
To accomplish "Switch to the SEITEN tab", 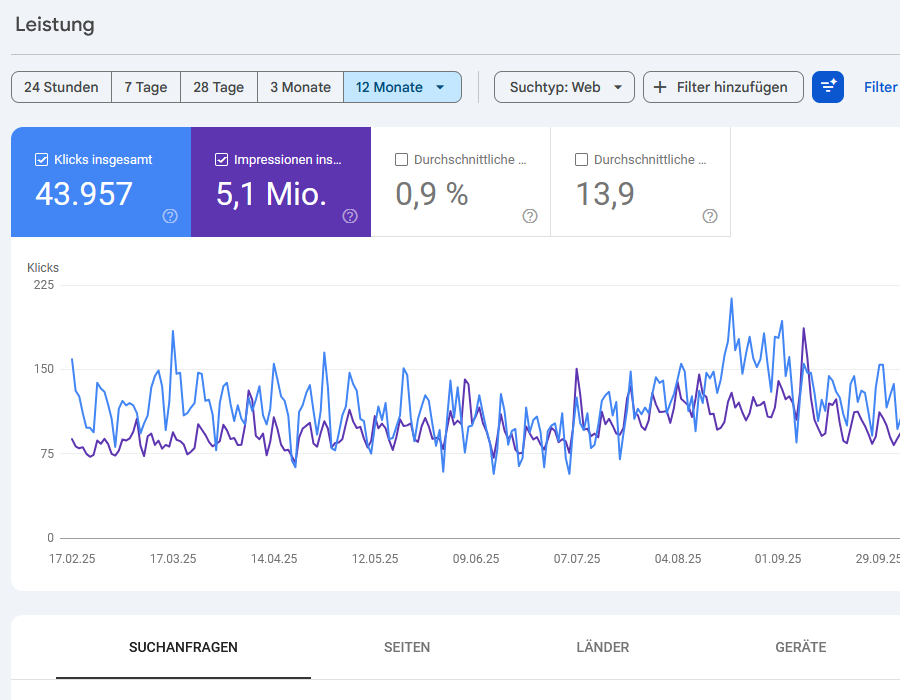I will point(407,647).
